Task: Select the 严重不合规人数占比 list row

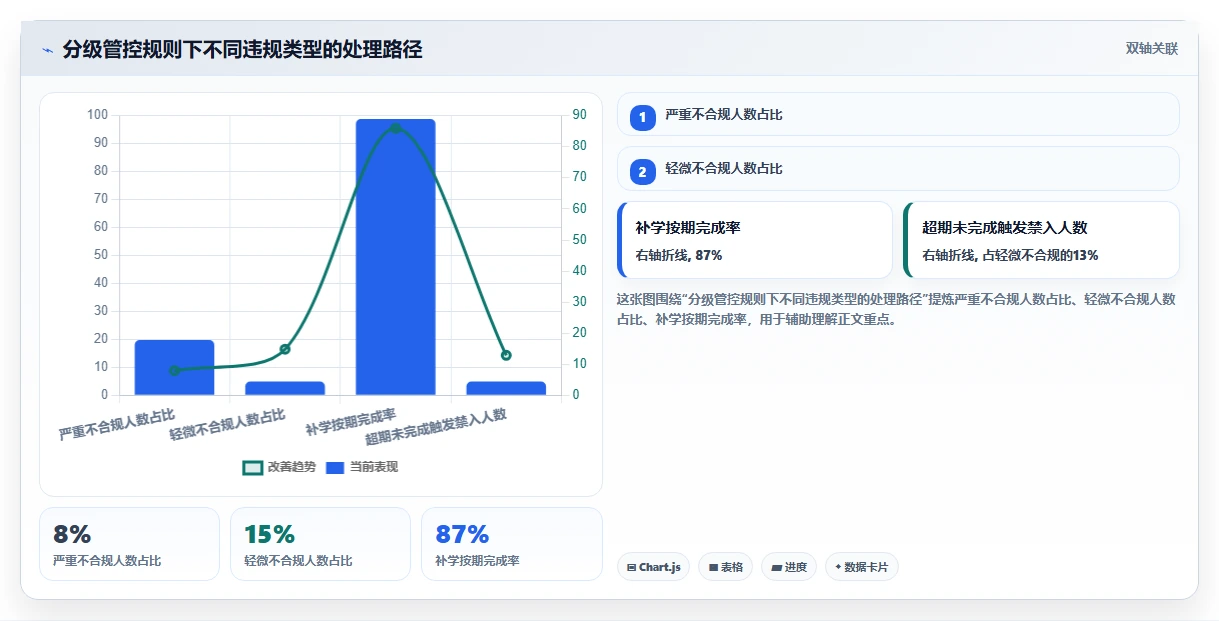Action: (898, 114)
